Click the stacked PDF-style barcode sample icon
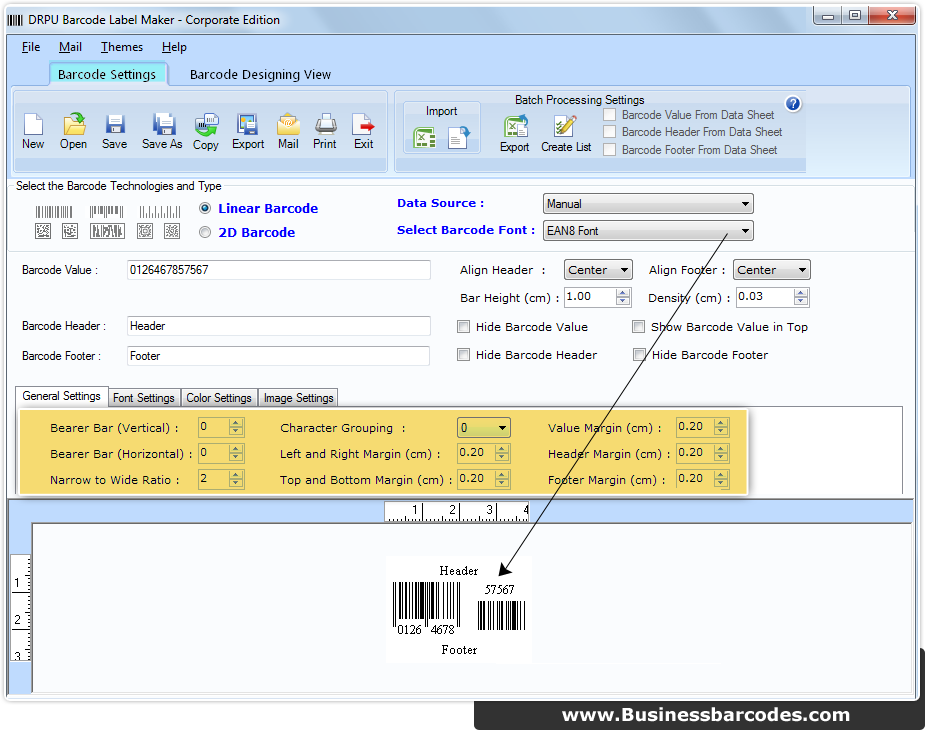 point(107,231)
